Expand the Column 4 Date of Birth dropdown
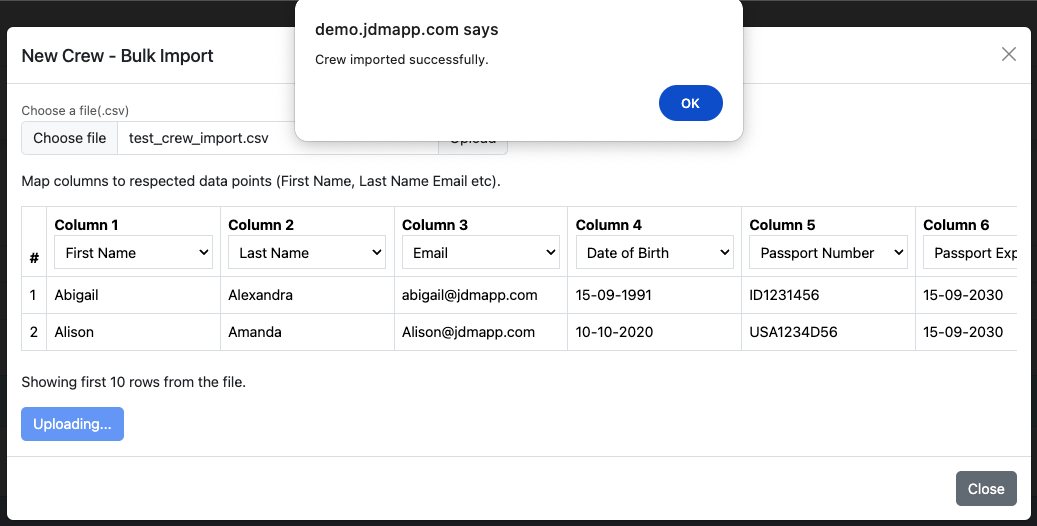Screen dimensions: 1037x526 655,253
